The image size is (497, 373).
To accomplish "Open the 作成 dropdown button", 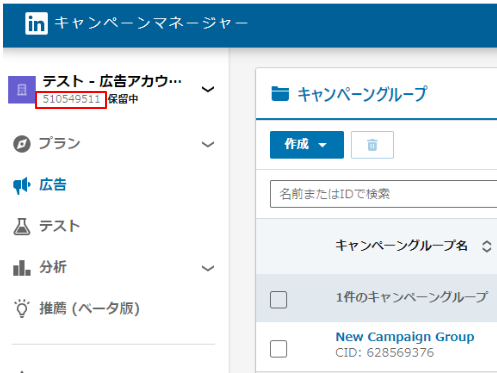I will [x=307, y=145].
